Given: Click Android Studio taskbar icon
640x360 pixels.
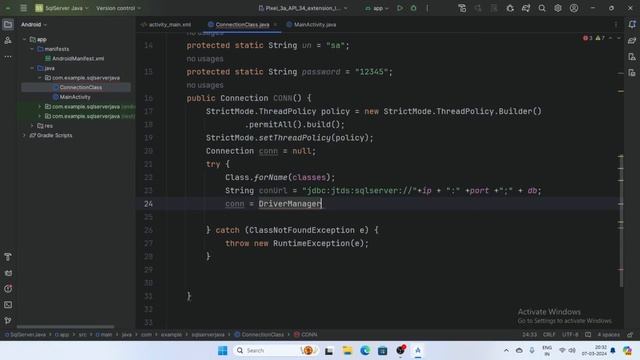Looking at the screenshot, I should (418, 350).
